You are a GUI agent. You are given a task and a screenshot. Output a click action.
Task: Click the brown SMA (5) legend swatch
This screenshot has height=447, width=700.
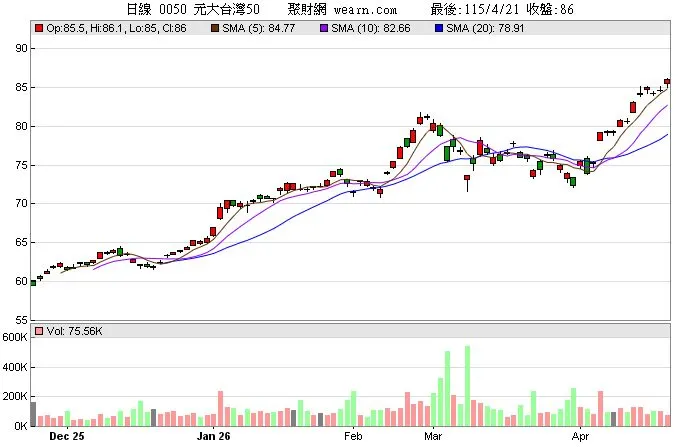215,28
